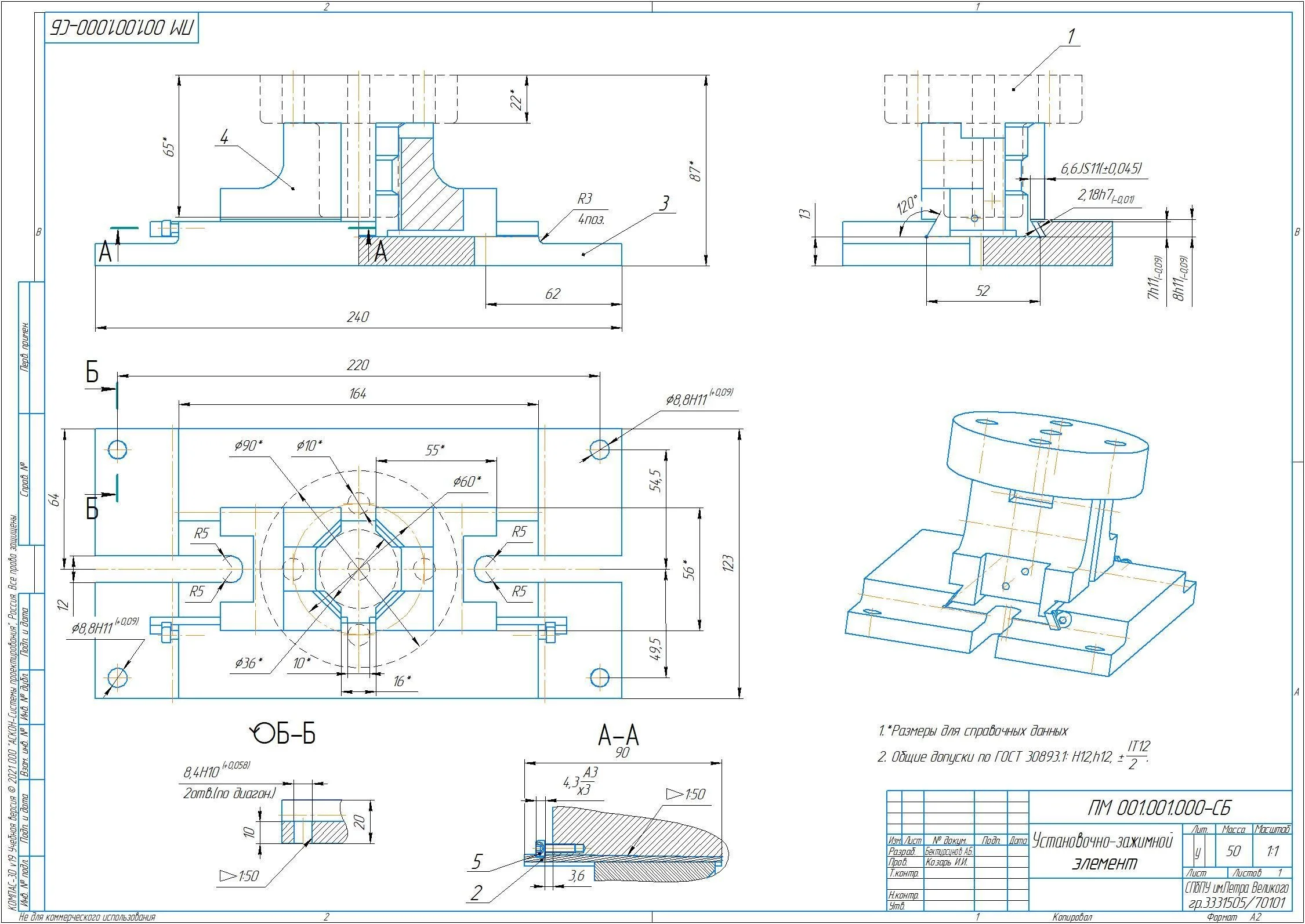Viewport: 1305px width, 924px height.
Task: Select the note "1.*Размеры для справочных данных"
Action: tap(973, 731)
